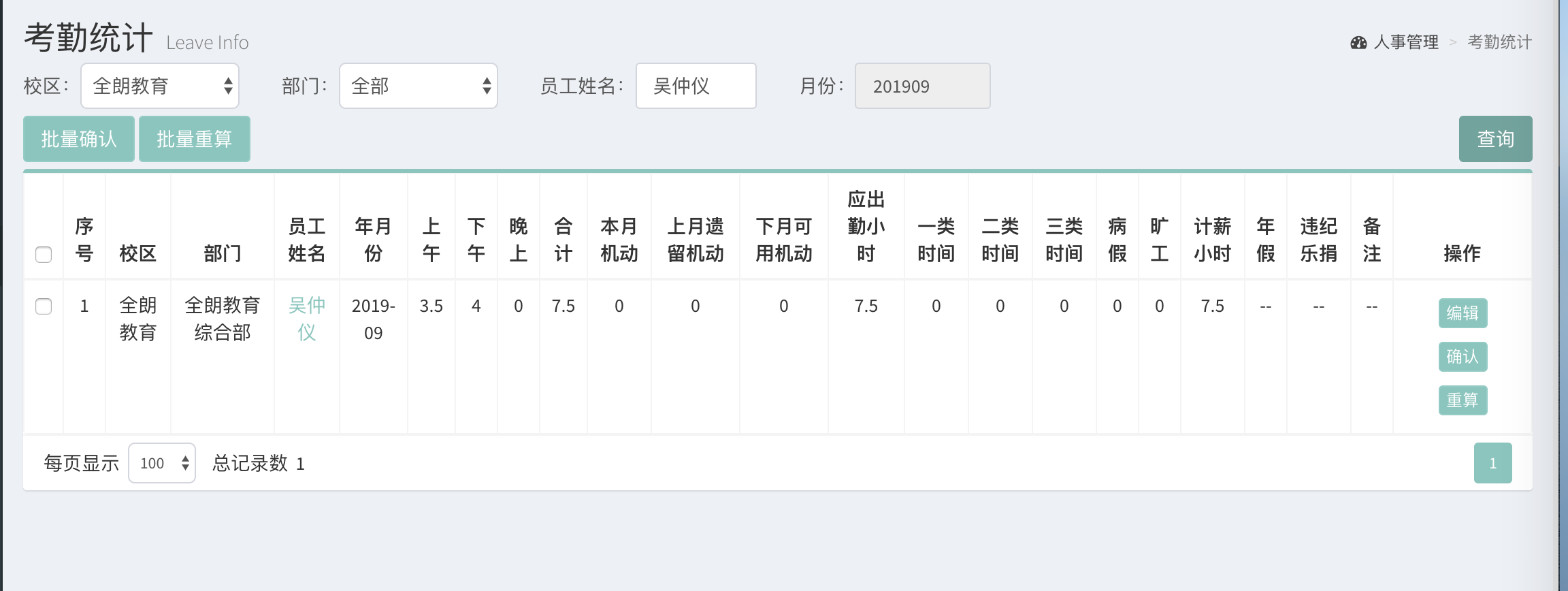Click the dashboard icon beside 人事管理
The height and width of the screenshot is (591, 1568).
tap(1358, 43)
